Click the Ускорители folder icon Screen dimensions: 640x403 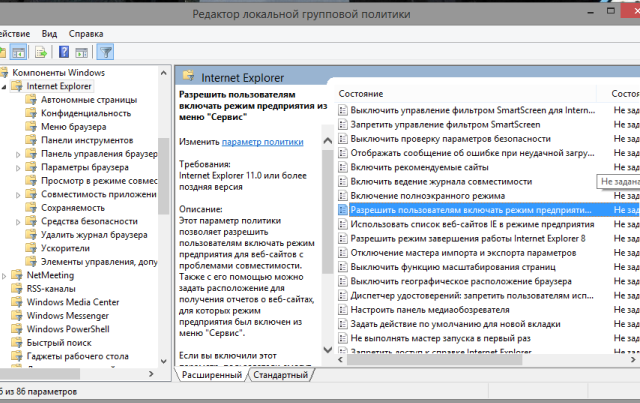click(31, 248)
